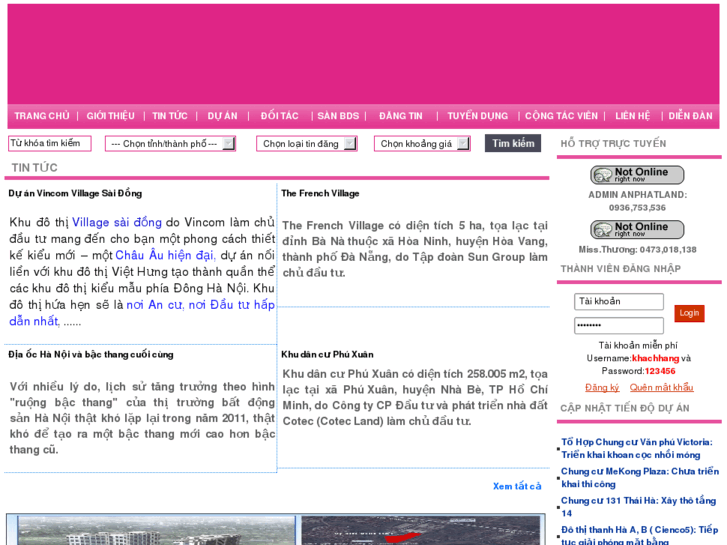Image resolution: width=727 pixels, height=545 pixels.
Task: Click the red Login button
Action: [689, 313]
